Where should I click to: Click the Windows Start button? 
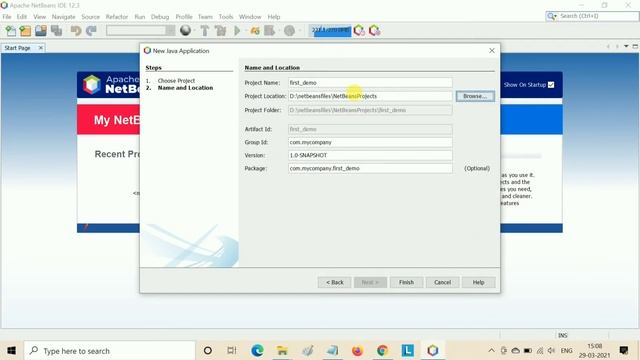click(11, 351)
